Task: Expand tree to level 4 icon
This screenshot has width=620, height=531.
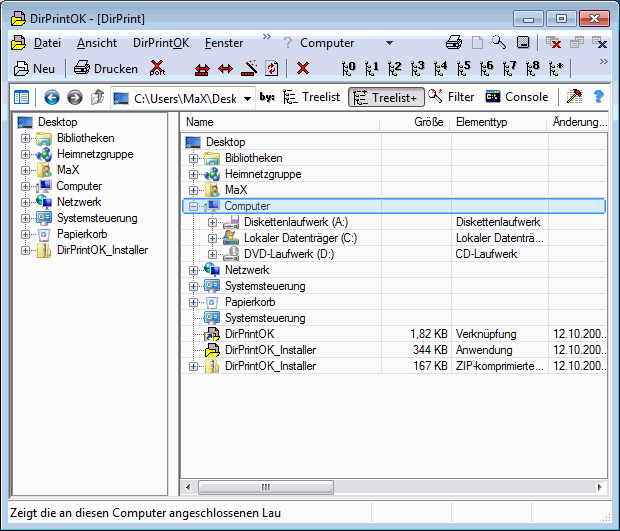Action: tap(440, 68)
